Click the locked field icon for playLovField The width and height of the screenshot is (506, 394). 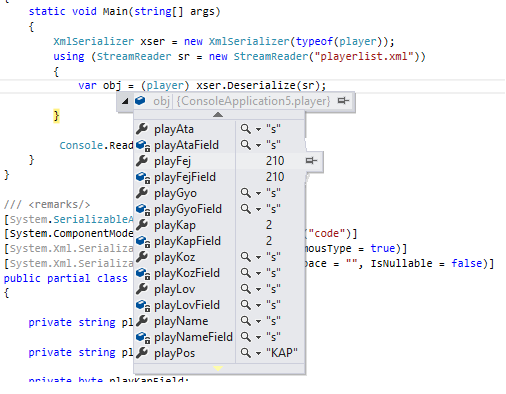143,305
